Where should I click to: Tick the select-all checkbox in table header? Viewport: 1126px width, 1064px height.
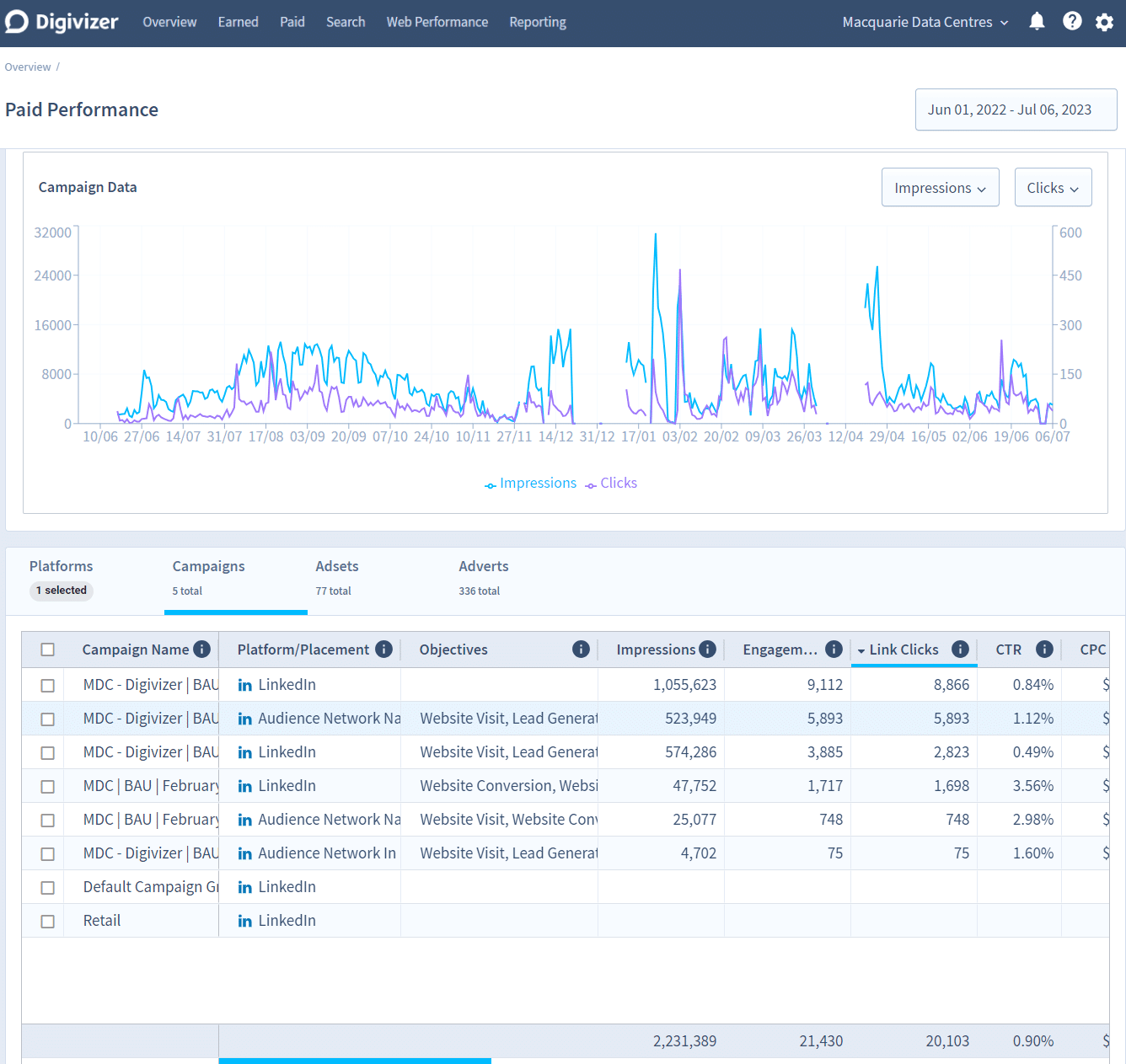pyautogui.click(x=48, y=650)
